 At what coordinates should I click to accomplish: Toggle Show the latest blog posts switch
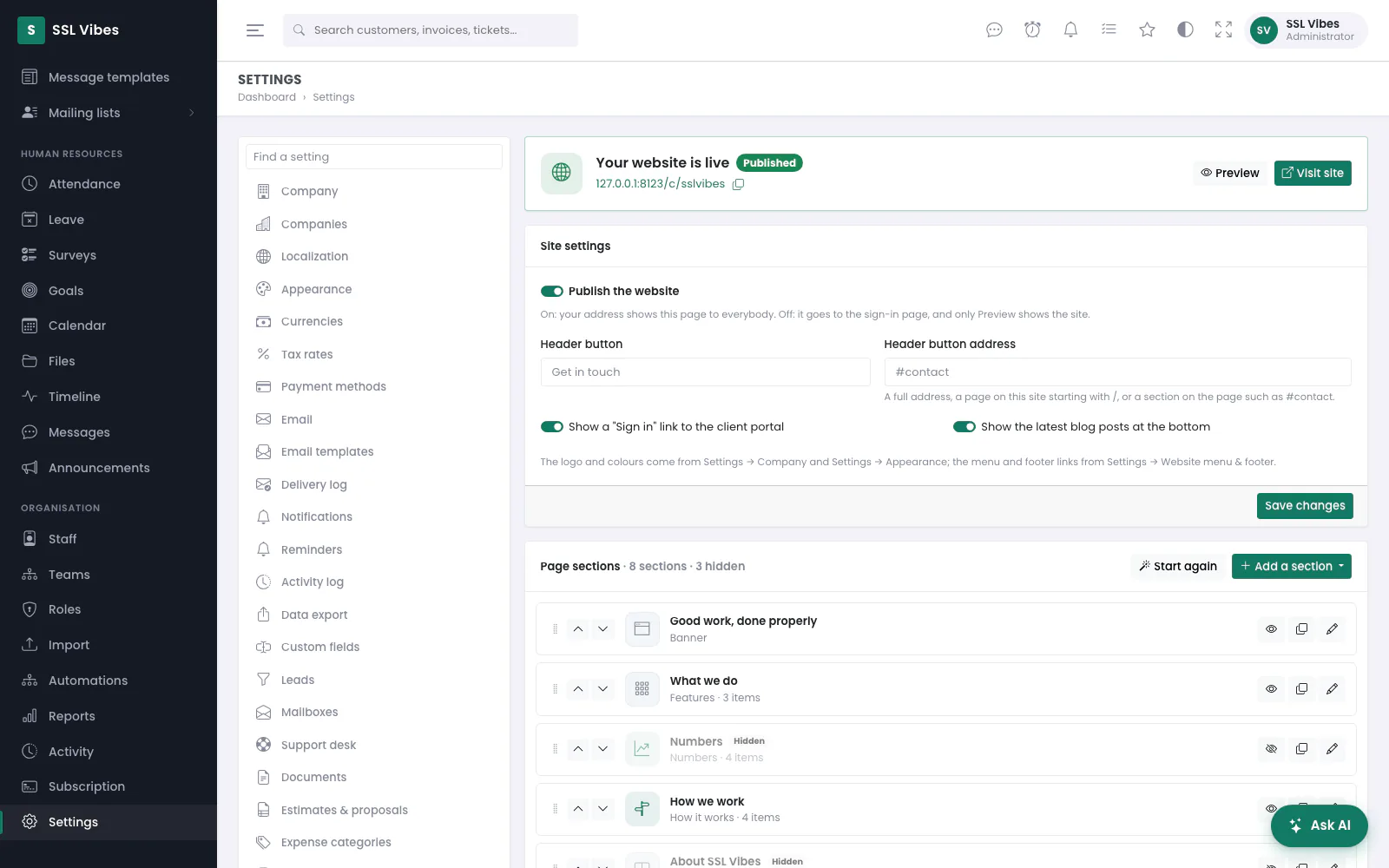pyautogui.click(x=964, y=427)
